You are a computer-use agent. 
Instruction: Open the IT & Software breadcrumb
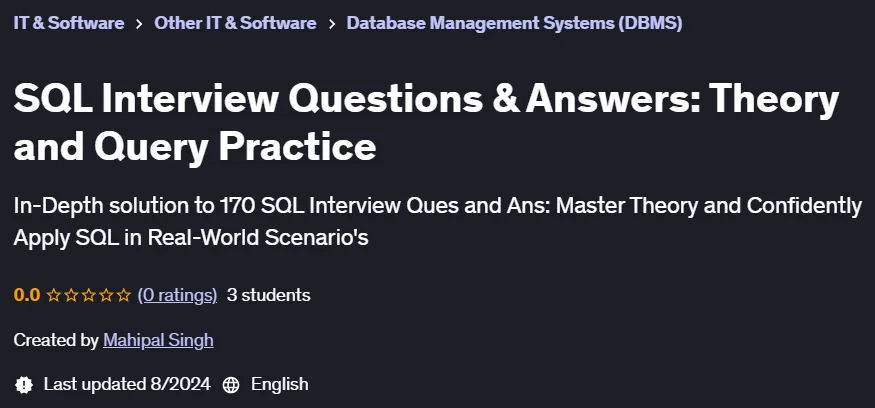pyautogui.click(x=69, y=23)
